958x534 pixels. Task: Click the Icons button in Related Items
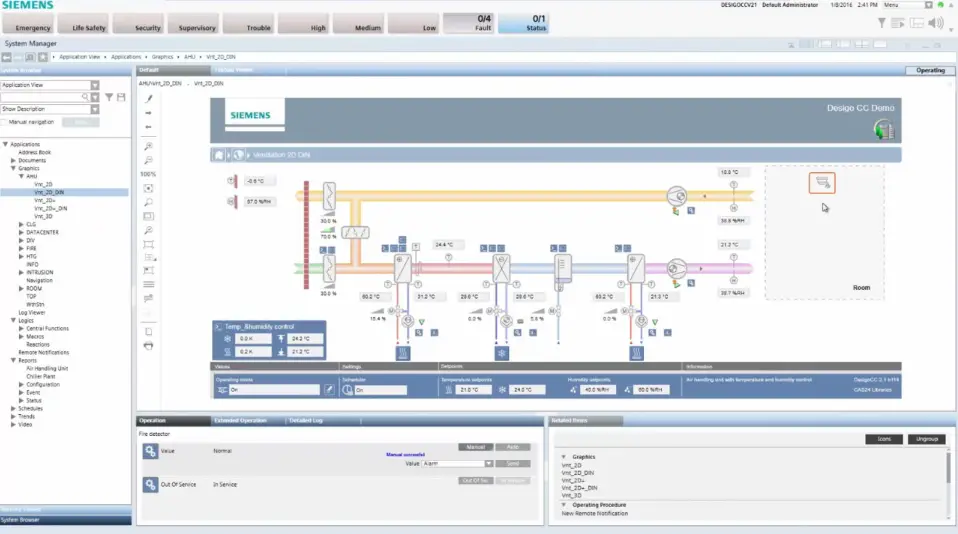pyautogui.click(x=883, y=439)
